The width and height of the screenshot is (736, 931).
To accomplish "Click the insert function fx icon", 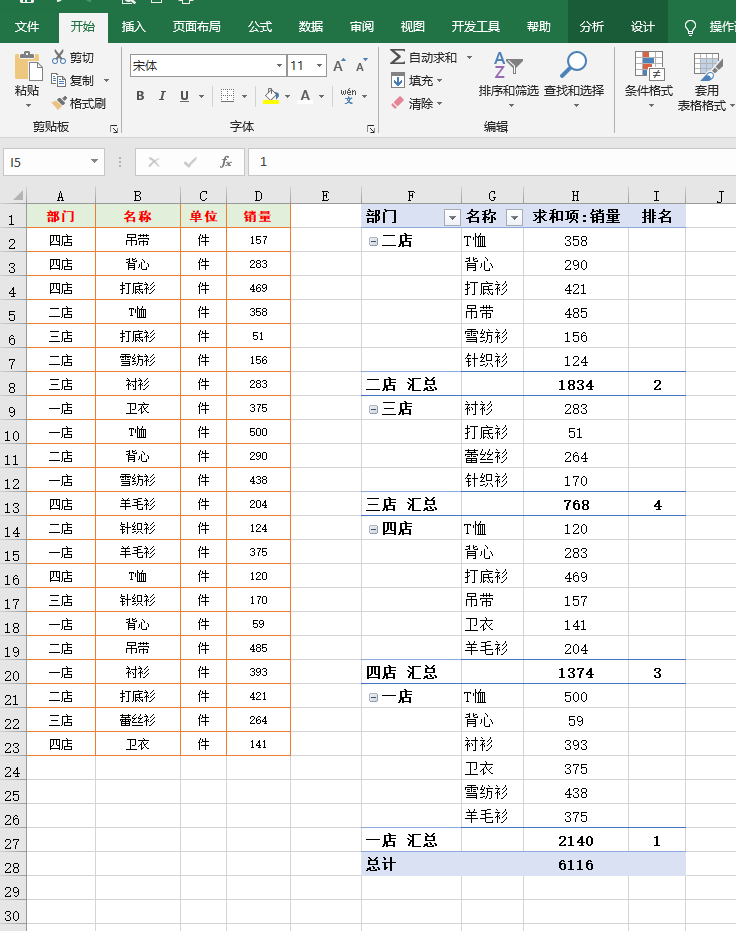I will (226, 162).
